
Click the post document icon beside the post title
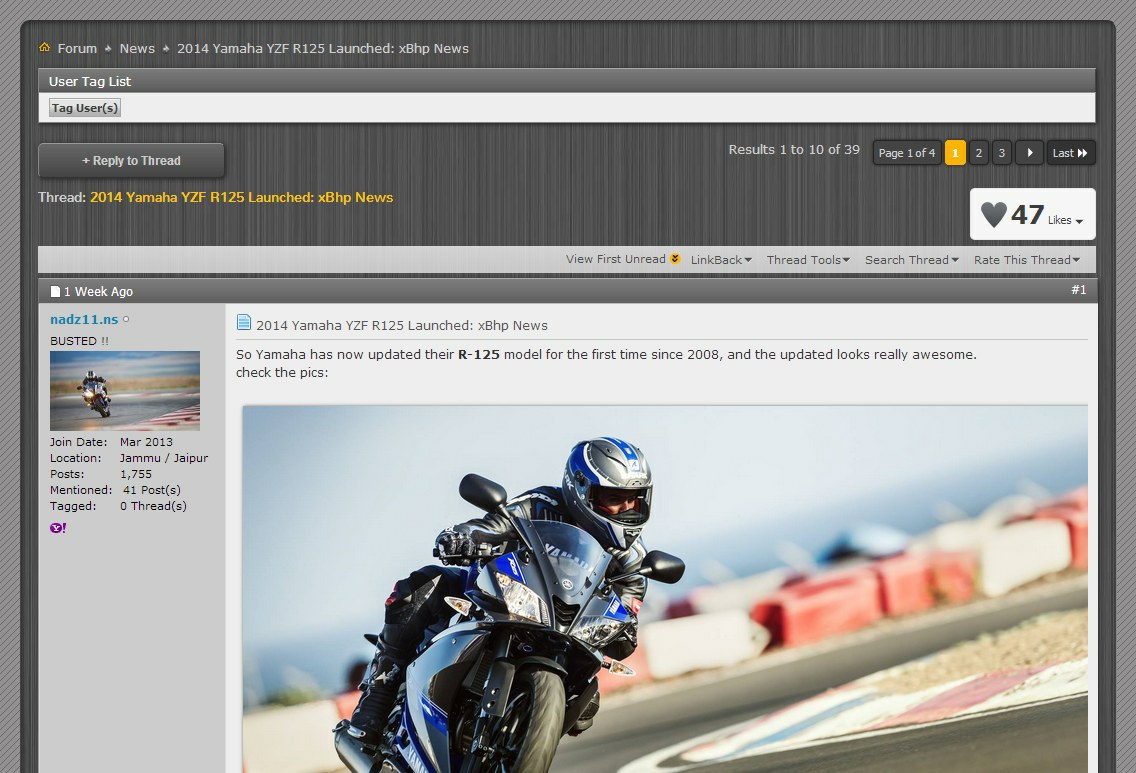pyautogui.click(x=244, y=322)
